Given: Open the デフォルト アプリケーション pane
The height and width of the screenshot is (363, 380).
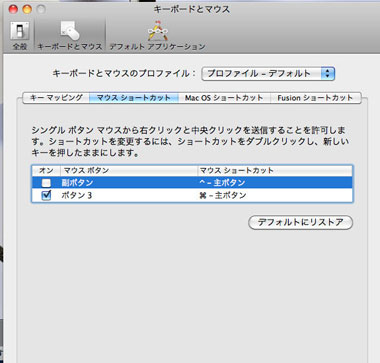Looking at the screenshot, I should 157,36.
